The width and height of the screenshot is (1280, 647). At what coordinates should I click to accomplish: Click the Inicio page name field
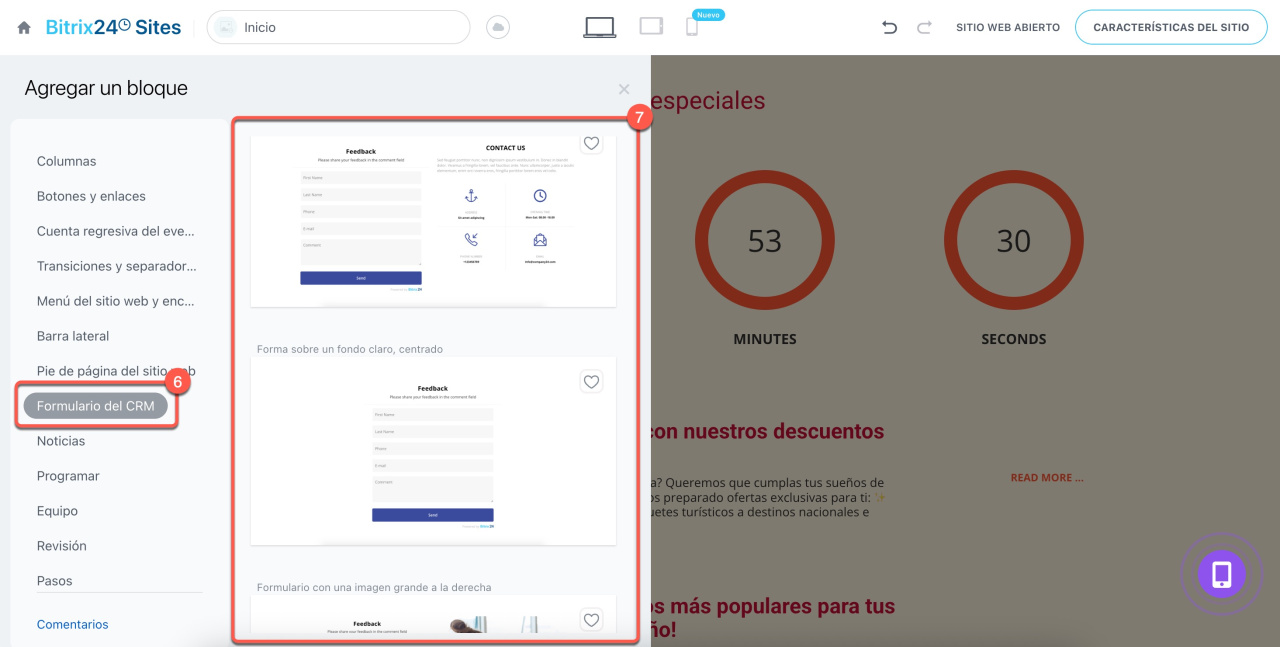(x=338, y=28)
